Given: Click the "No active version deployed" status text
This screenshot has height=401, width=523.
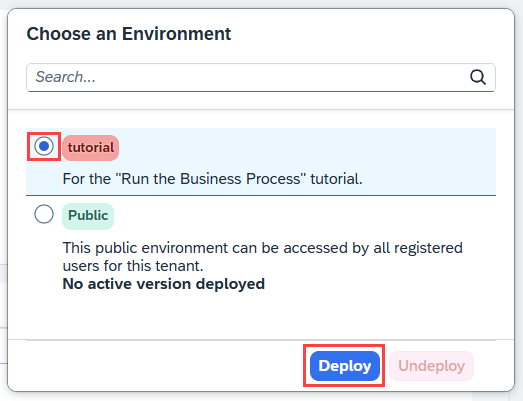Looking at the screenshot, I should click(x=163, y=284).
